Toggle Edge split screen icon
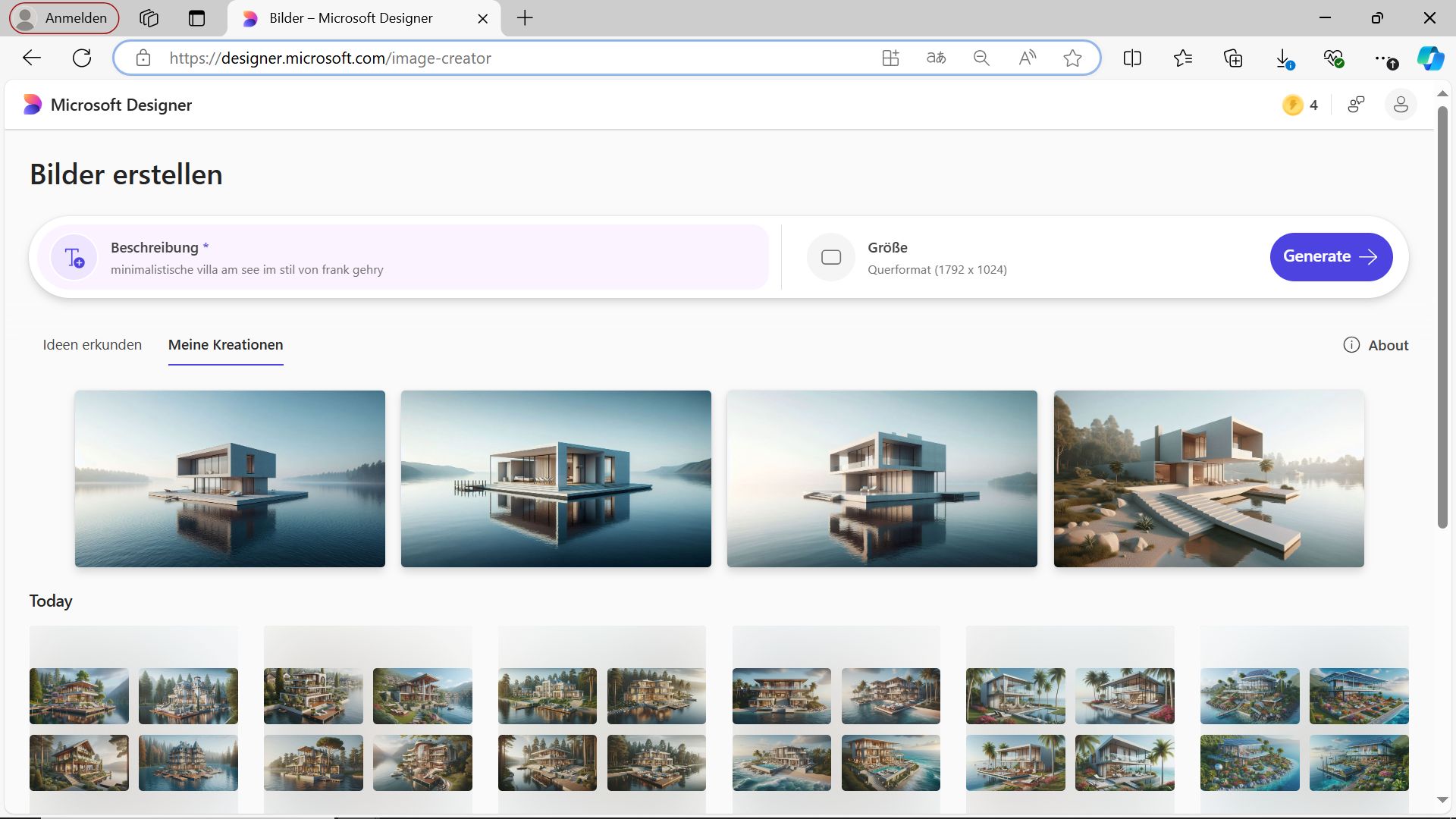Viewport: 1456px width, 819px height. [x=1132, y=58]
